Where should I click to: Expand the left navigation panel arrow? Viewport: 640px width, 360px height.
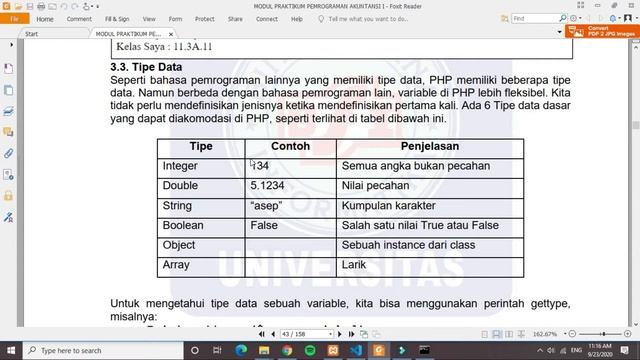11,44
